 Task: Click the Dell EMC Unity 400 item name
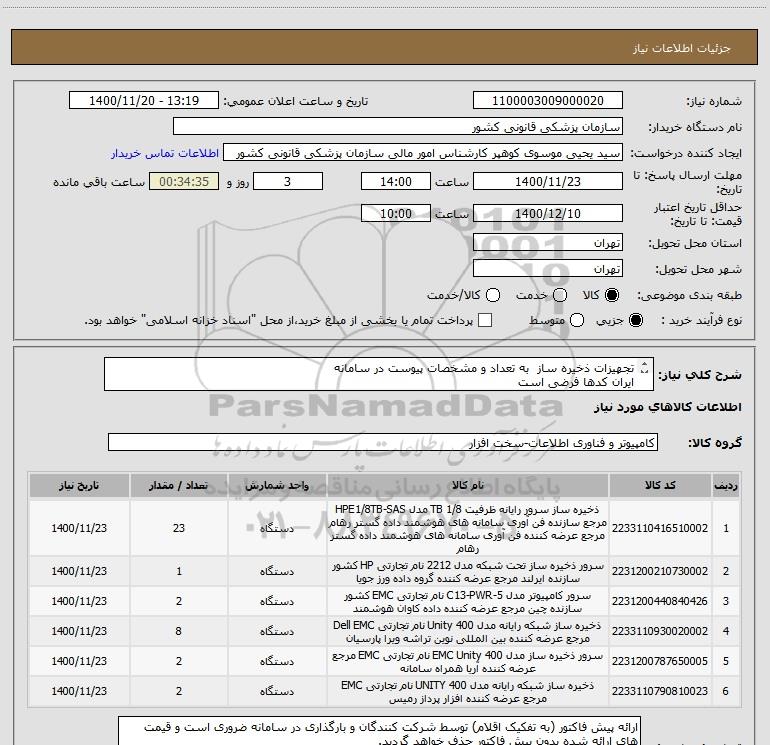coord(468,632)
